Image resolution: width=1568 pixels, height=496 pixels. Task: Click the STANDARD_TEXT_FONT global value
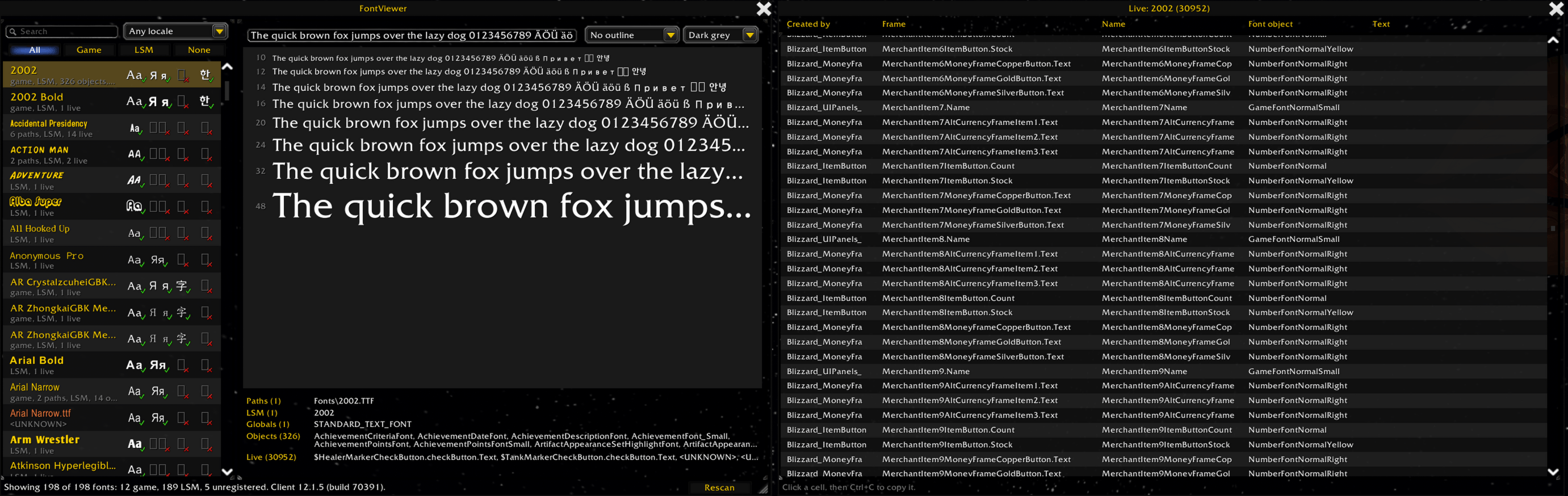(x=362, y=424)
